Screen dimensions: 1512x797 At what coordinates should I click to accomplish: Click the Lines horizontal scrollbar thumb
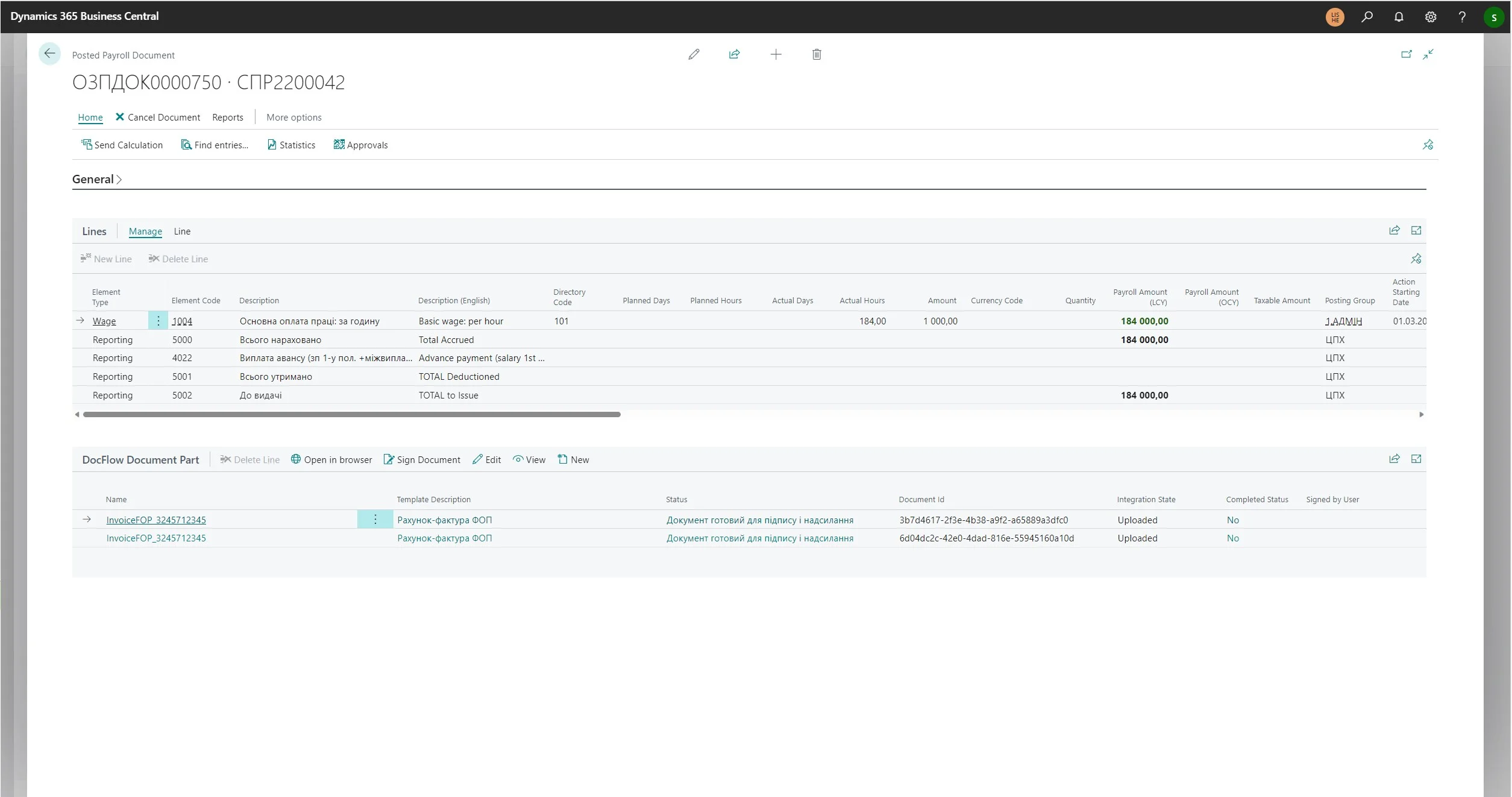point(351,414)
